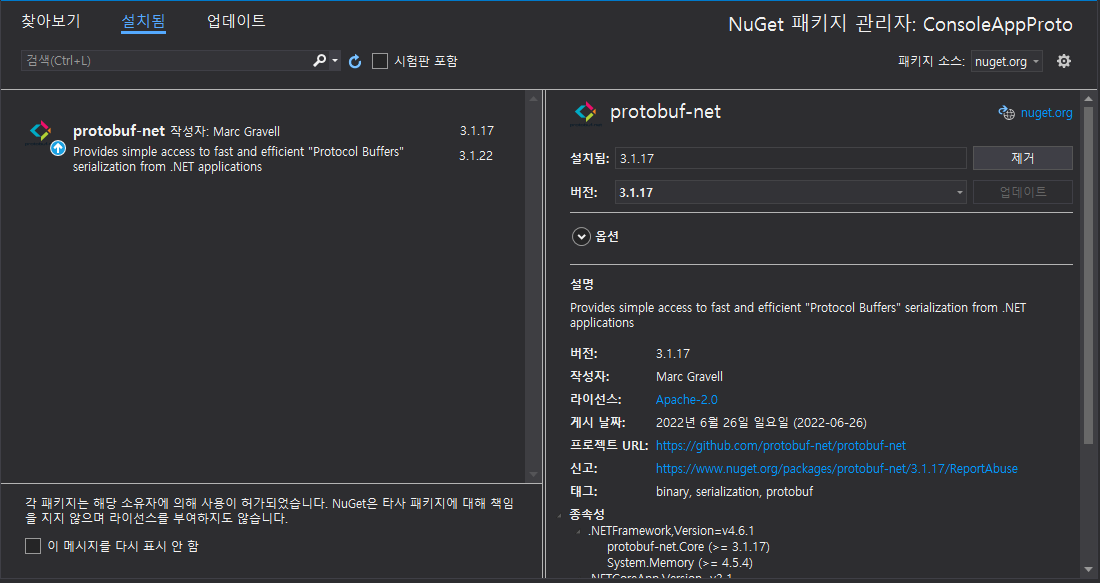
Task: Click the author value Marc Gravell in details
Action: (x=689, y=377)
